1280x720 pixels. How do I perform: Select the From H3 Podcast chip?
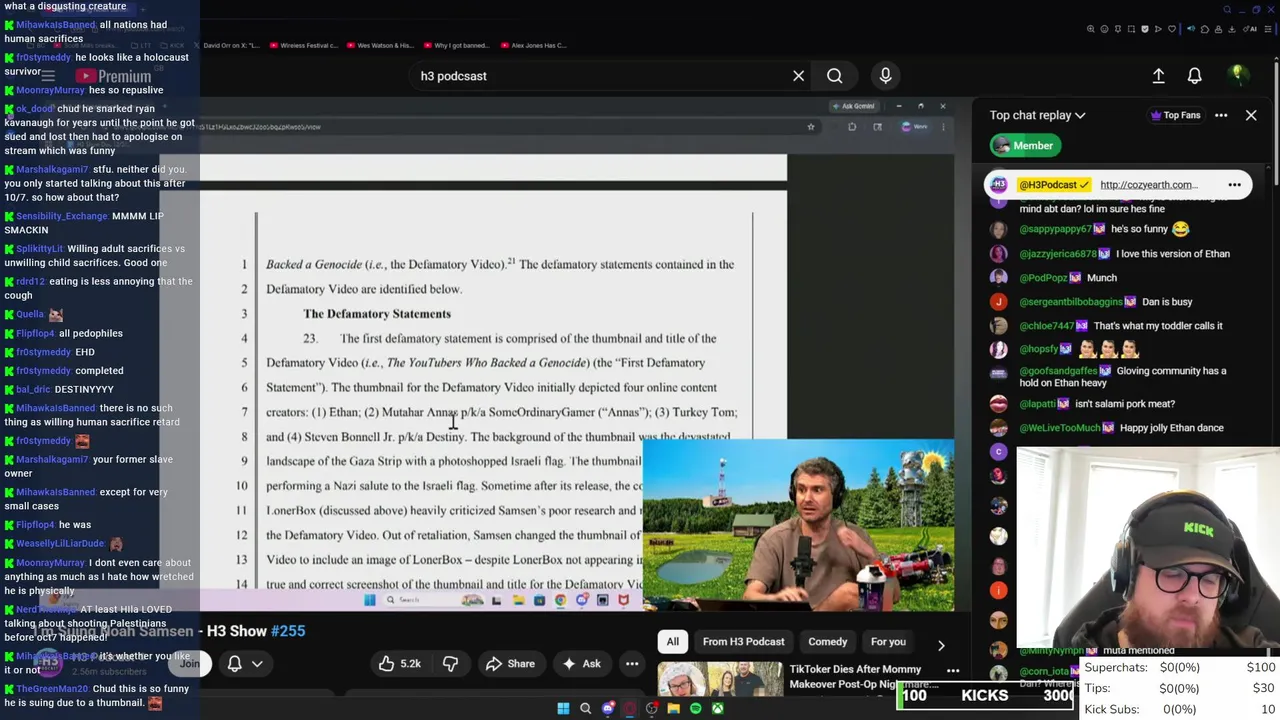pyautogui.click(x=743, y=642)
